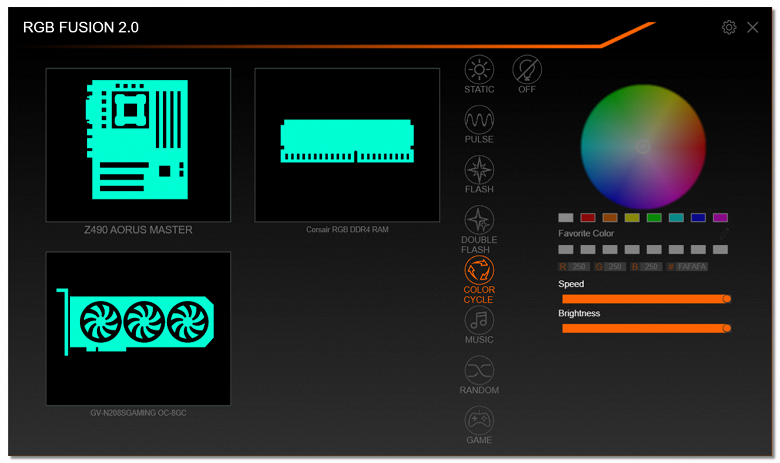Select the Game lighting mode

pos(479,421)
